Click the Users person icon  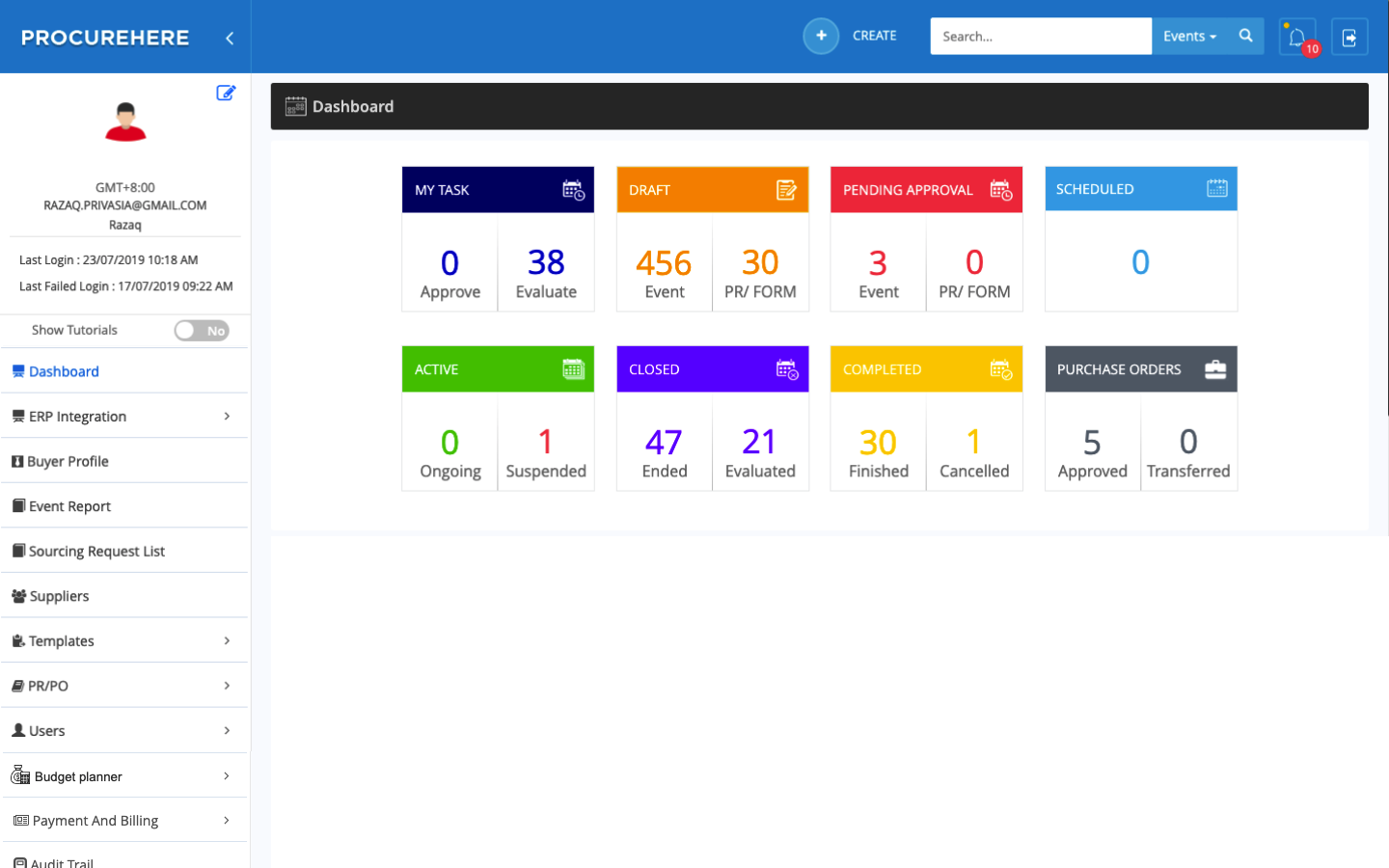(x=18, y=730)
